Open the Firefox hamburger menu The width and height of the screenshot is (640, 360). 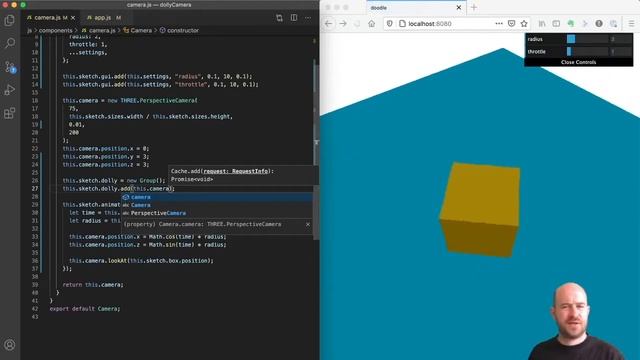tap(631, 24)
